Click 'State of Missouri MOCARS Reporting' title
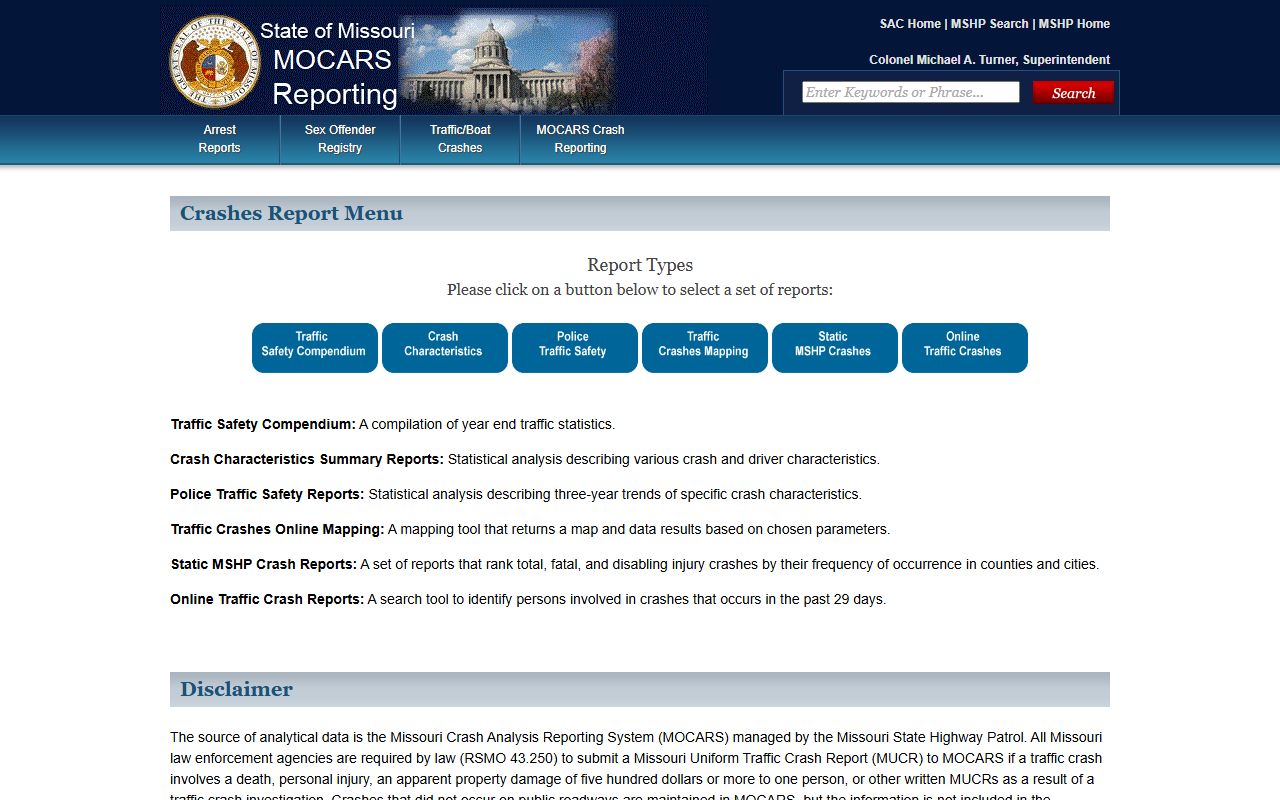The height and width of the screenshot is (800, 1280). pos(336,64)
